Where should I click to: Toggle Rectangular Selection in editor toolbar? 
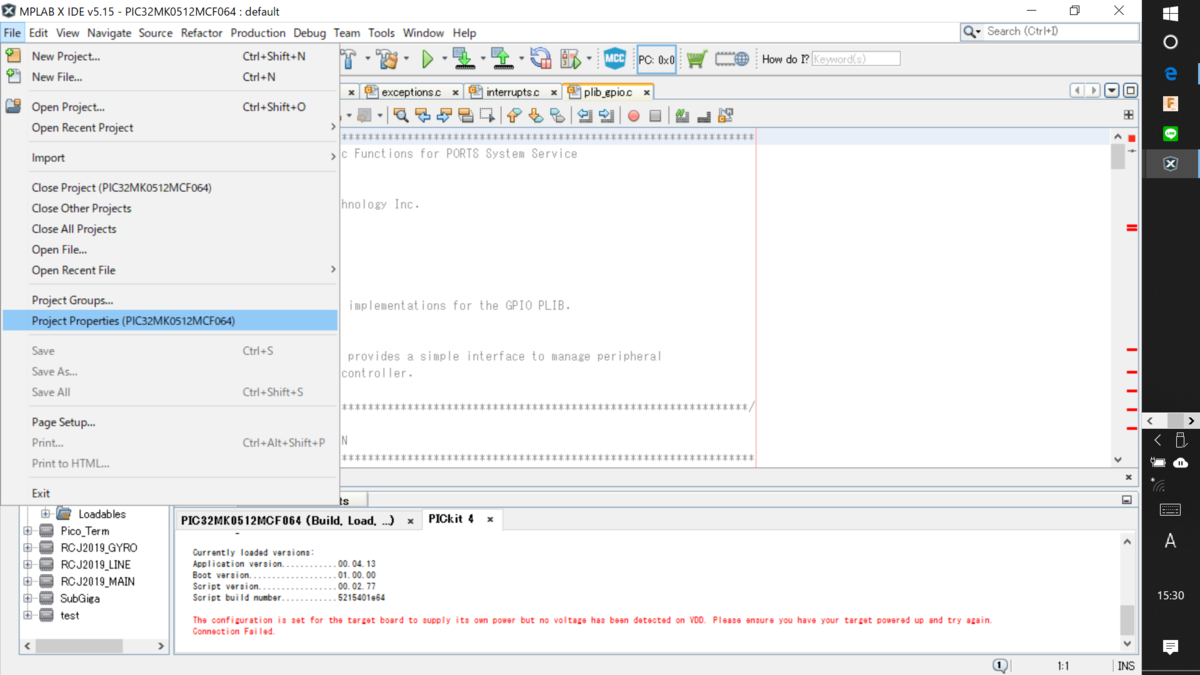pos(488,116)
